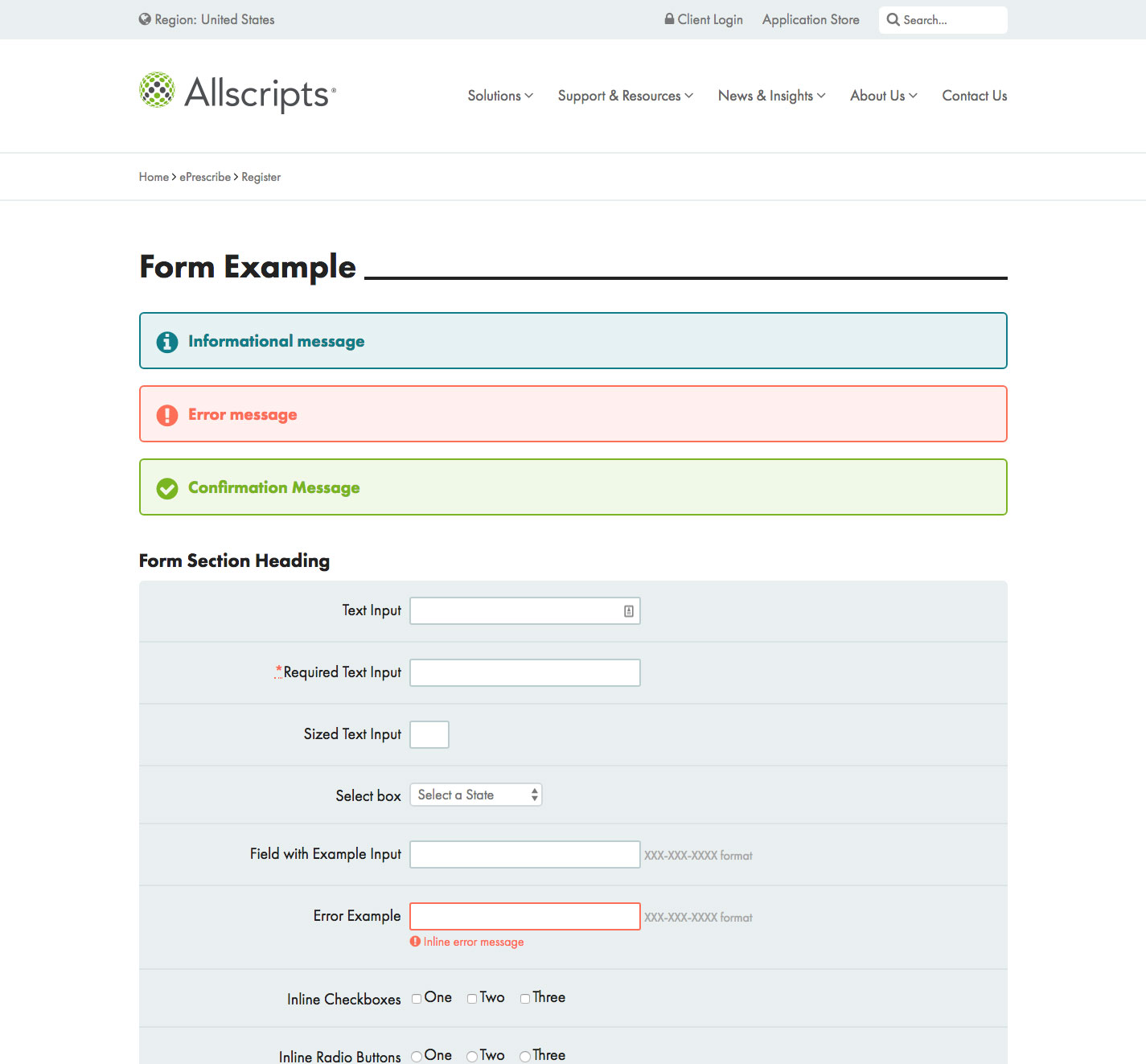Click the 'Select box' label

[368, 795]
